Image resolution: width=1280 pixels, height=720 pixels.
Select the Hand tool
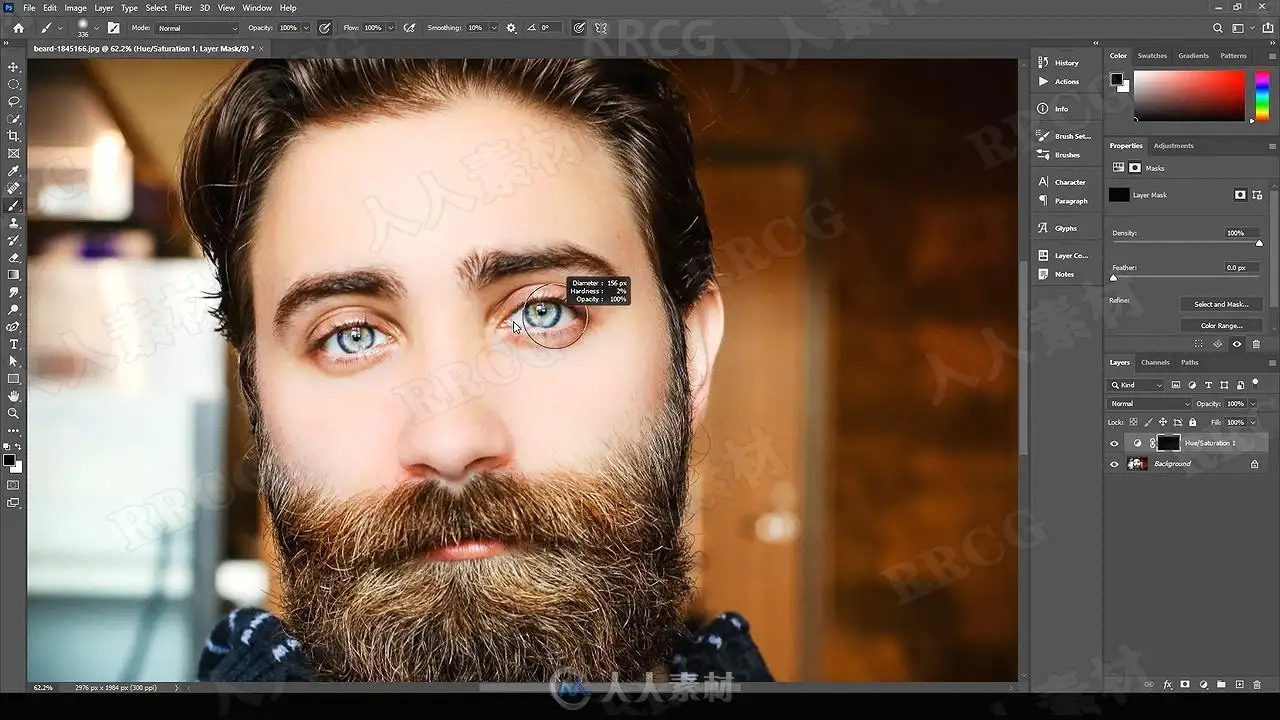click(x=14, y=396)
